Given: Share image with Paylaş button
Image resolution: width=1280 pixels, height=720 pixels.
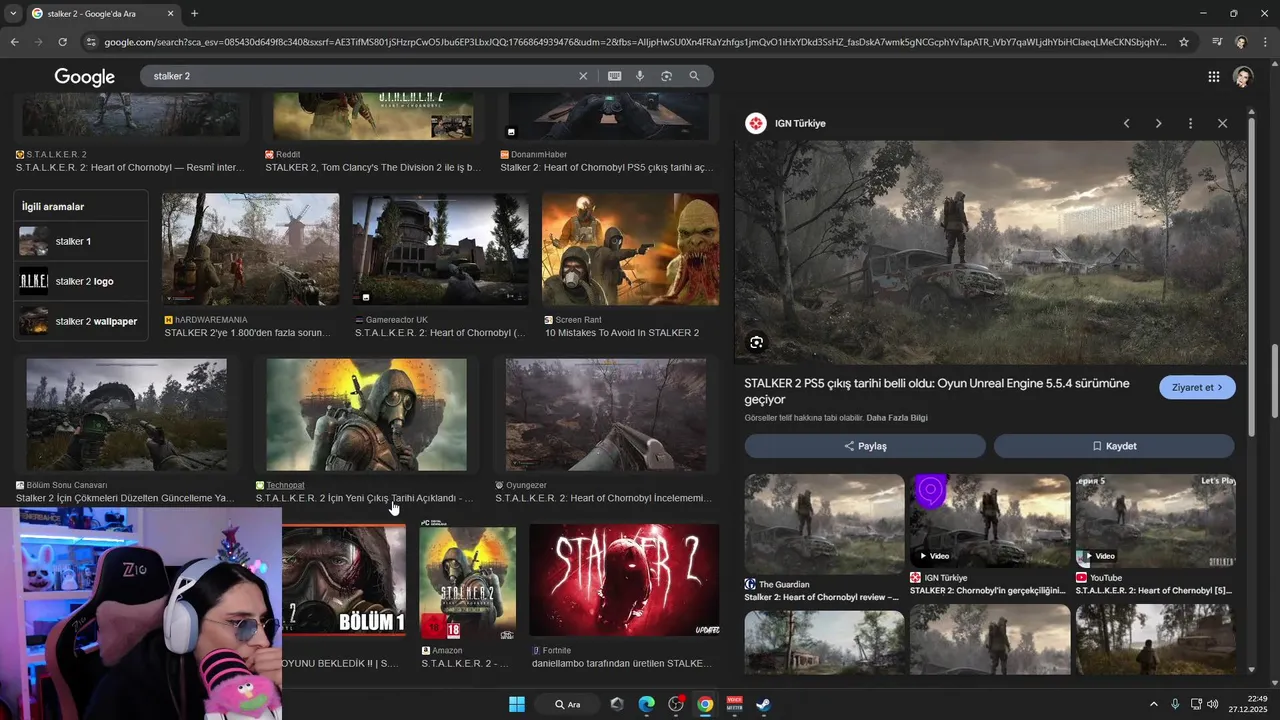Looking at the screenshot, I should pyautogui.click(x=865, y=446).
